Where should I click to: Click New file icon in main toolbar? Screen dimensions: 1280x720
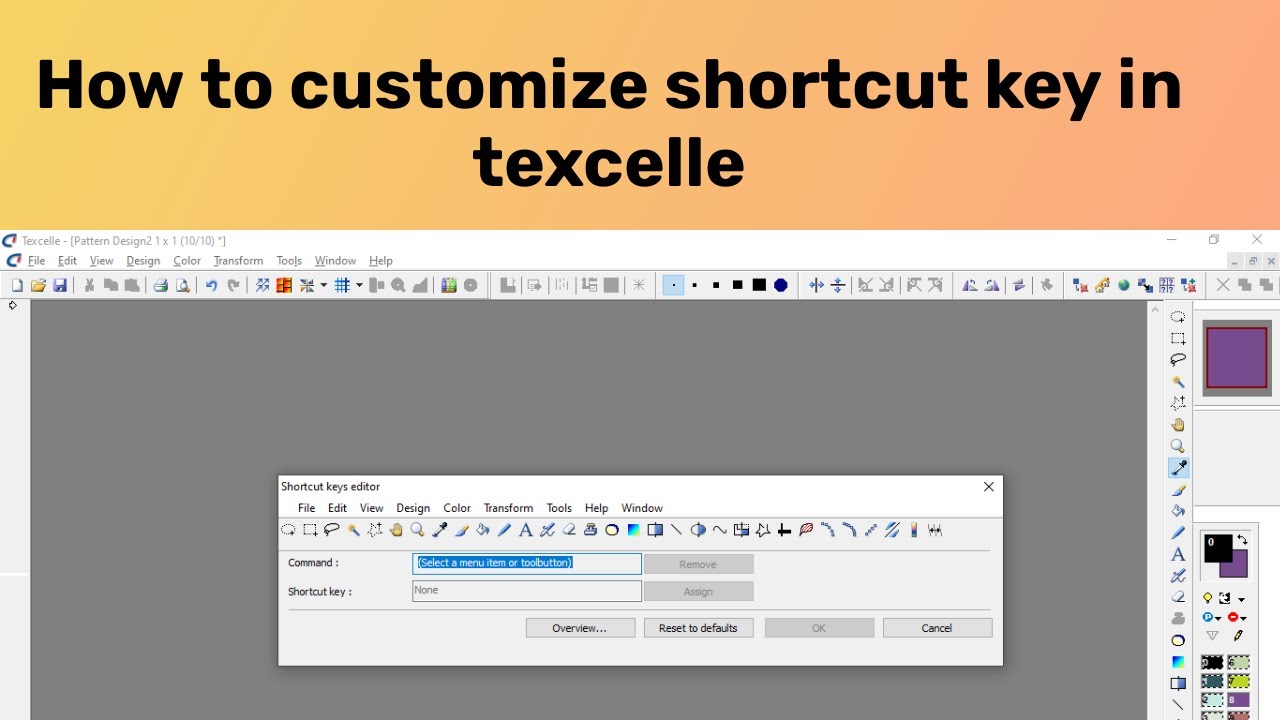click(x=17, y=286)
